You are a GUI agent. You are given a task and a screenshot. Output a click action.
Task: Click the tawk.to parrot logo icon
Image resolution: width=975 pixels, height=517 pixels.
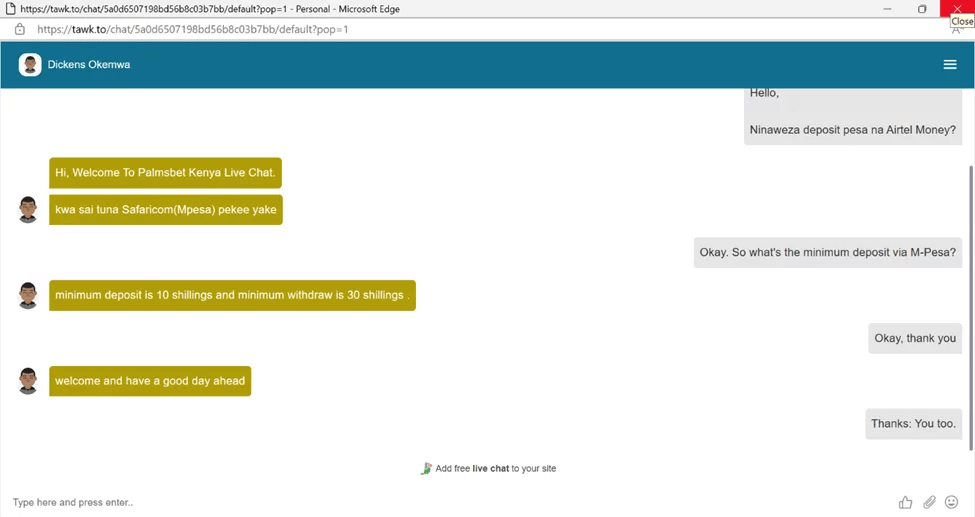coord(426,468)
